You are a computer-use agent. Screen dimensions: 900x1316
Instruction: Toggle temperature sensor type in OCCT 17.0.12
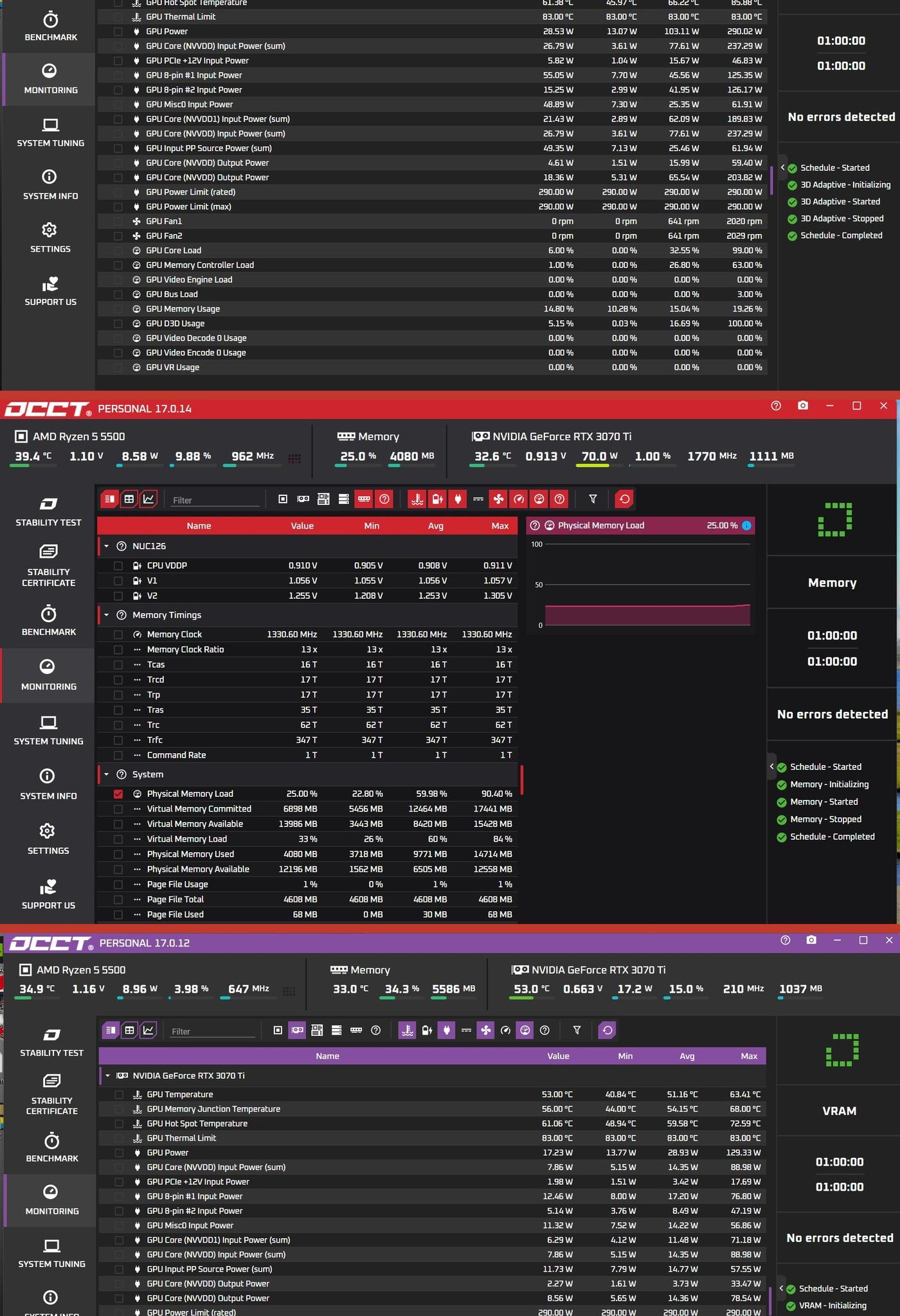coord(408,1031)
